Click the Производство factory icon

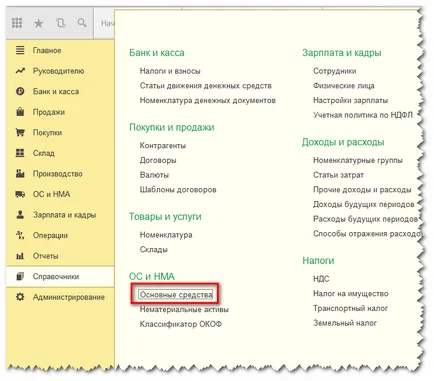[x=20, y=173]
